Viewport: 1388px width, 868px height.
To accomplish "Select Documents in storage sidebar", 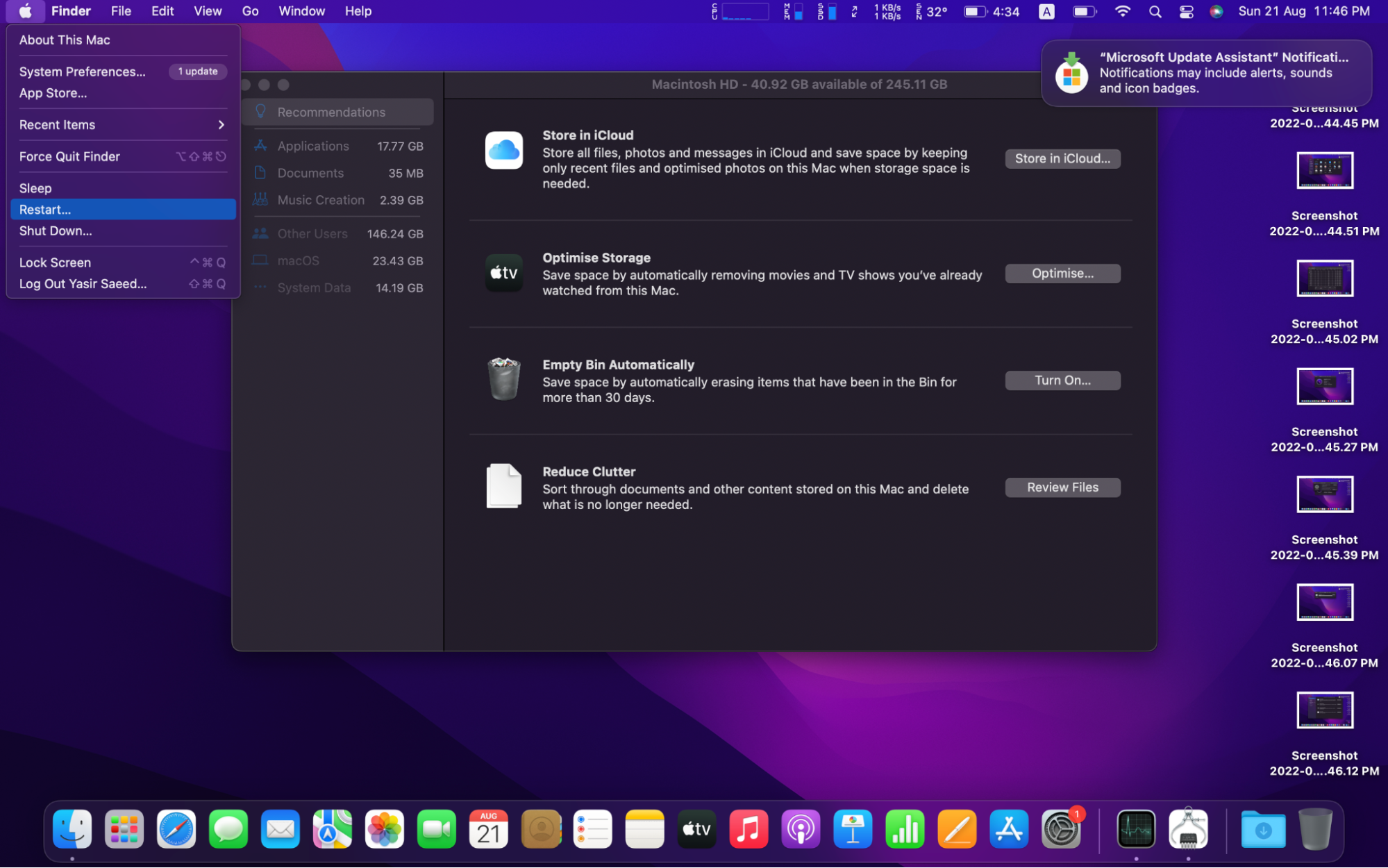I will point(338,173).
